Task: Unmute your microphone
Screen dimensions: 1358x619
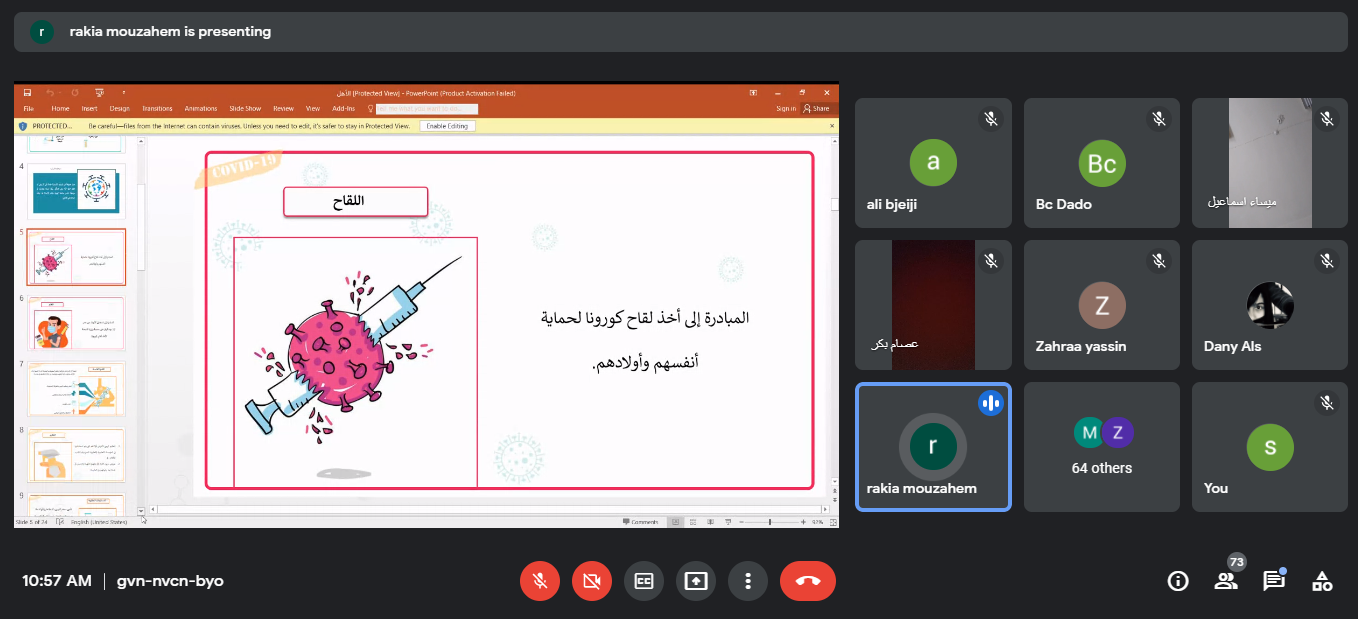Action: (540, 581)
